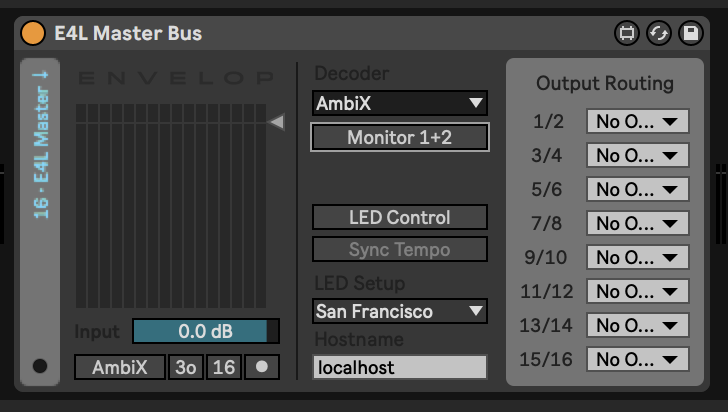Toggle the E4L Master Bus device activator

click(33, 33)
